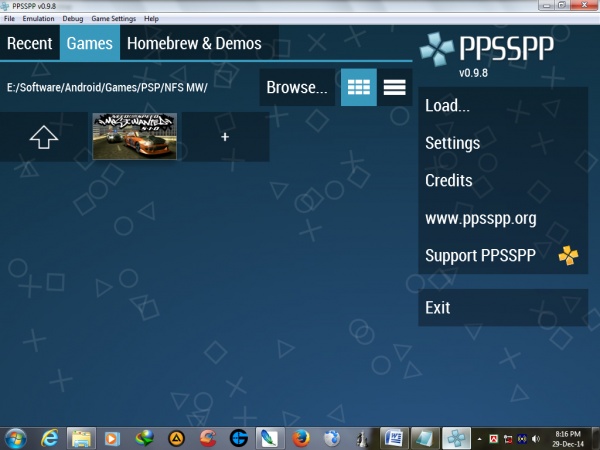The height and width of the screenshot is (450, 600).
Task: Go up one folder with up arrow
Action: tap(44, 137)
